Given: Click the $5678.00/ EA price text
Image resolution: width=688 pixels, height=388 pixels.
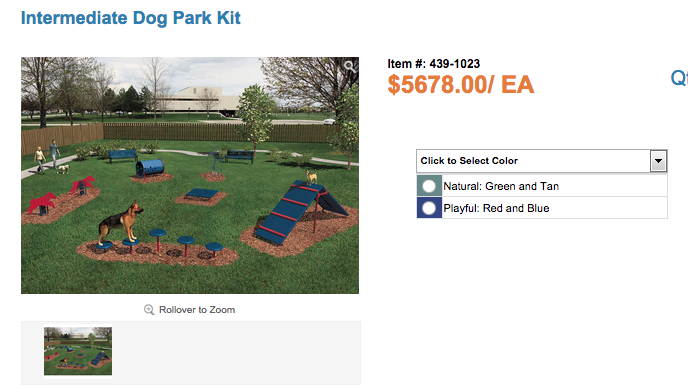Looking at the screenshot, I should [460, 85].
